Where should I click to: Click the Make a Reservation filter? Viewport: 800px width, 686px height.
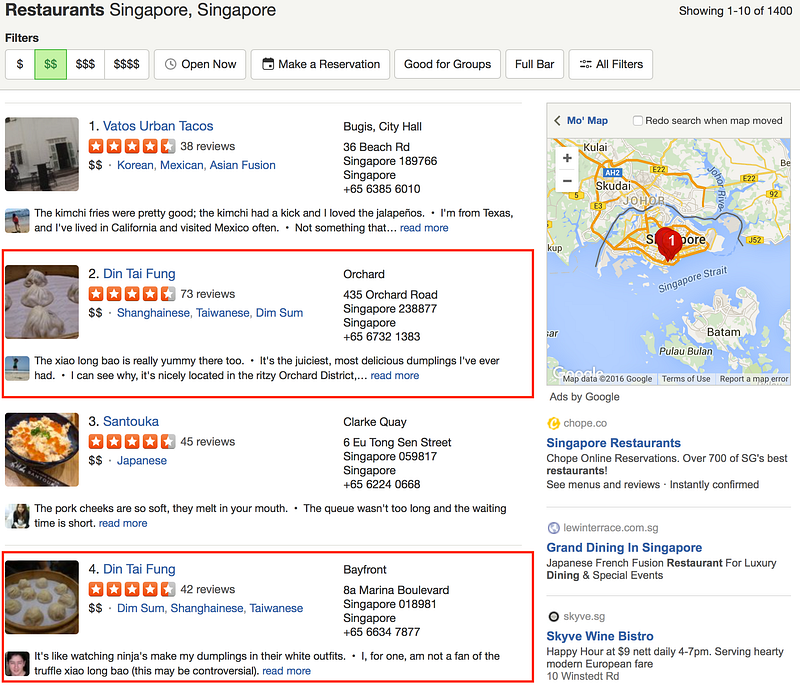[320, 64]
